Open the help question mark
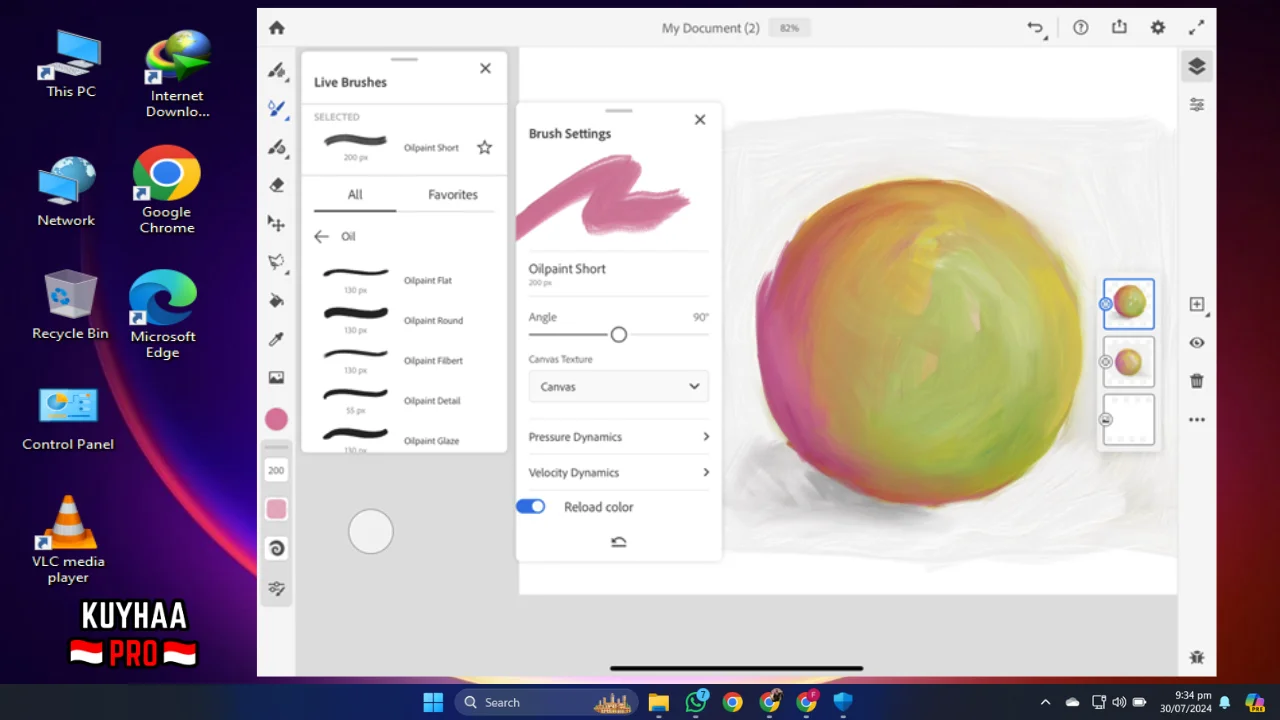 point(1081,28)
